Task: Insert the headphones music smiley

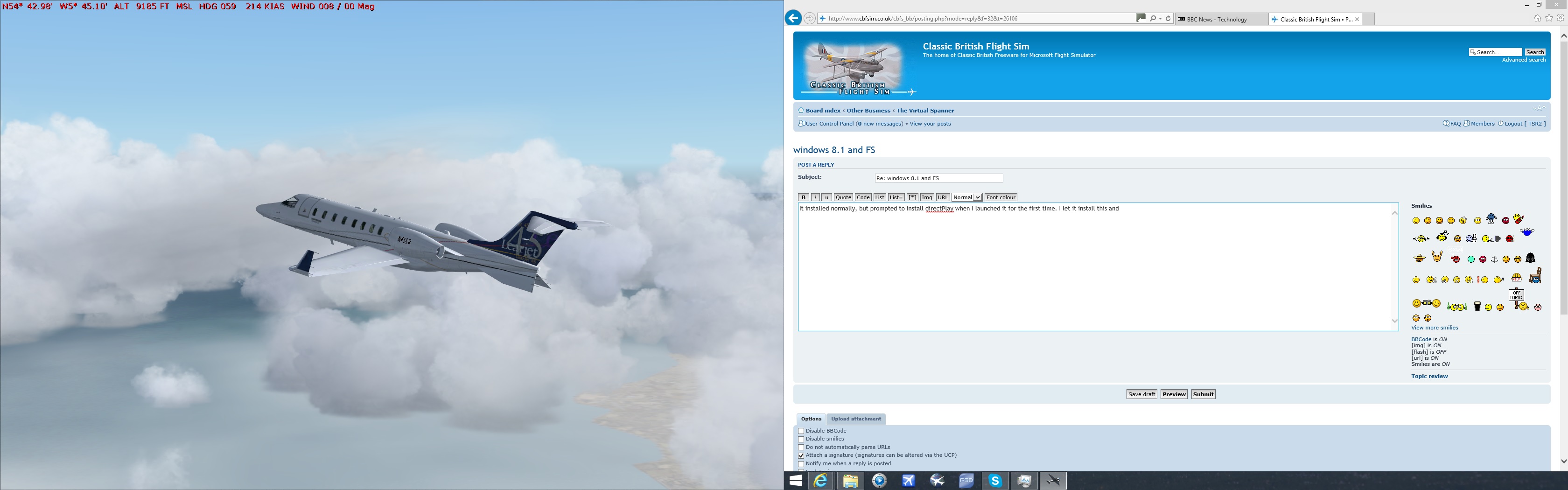Action: click(1442, 236)
